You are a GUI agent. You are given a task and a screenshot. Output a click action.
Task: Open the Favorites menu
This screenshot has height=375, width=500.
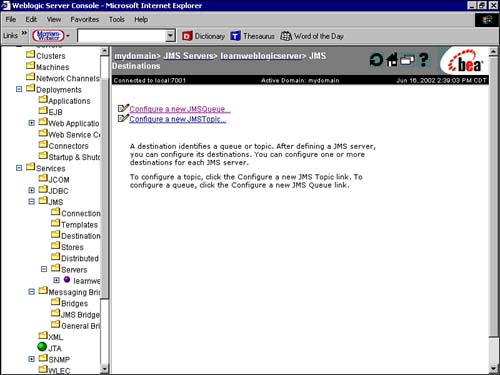(85, 20)
